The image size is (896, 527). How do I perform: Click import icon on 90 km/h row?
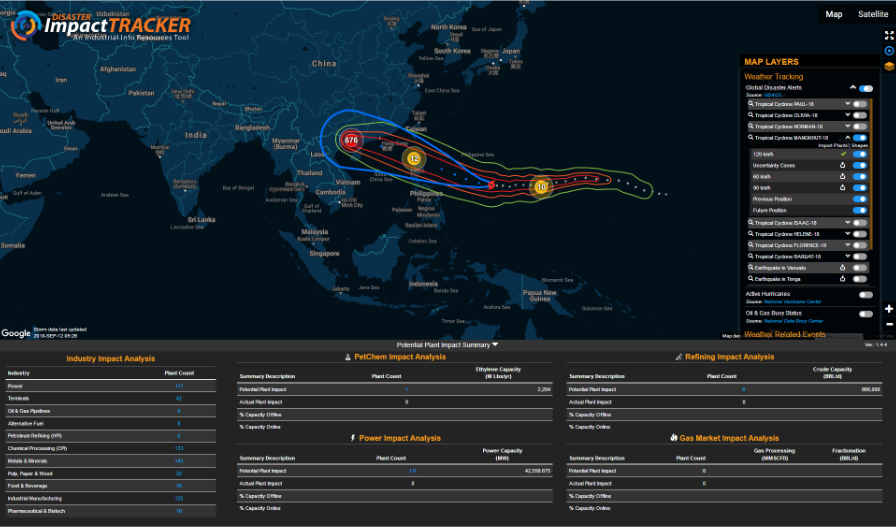click(842, 187)
